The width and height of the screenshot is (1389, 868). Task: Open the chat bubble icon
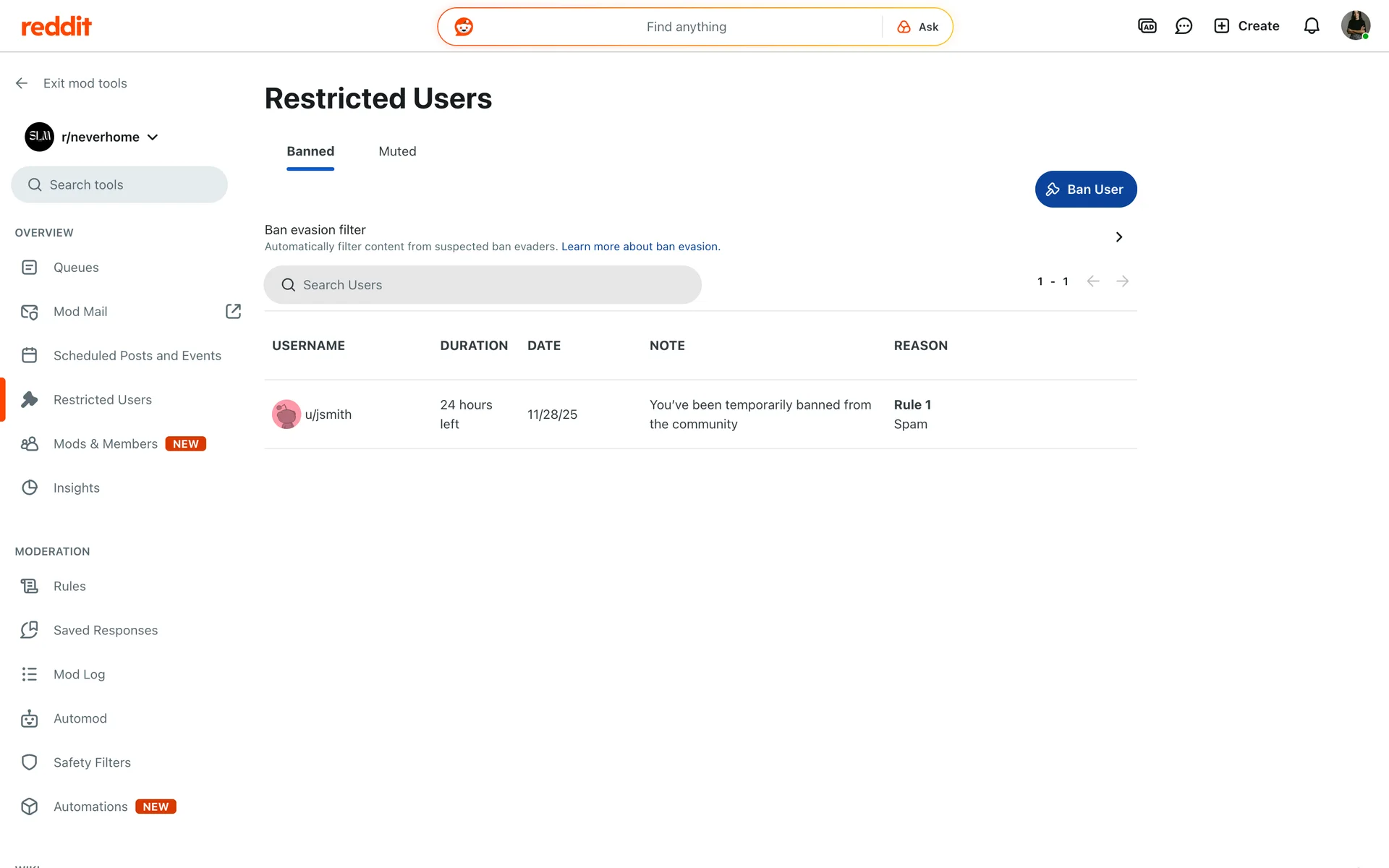click(x=1184, y=26)
